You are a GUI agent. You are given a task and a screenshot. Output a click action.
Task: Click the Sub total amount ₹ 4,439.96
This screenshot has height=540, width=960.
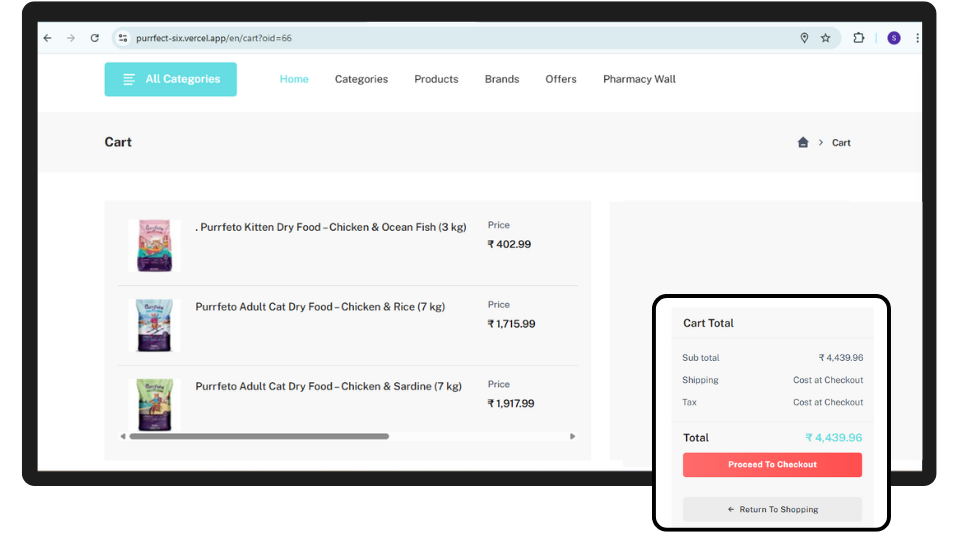[x=841, y=358]
